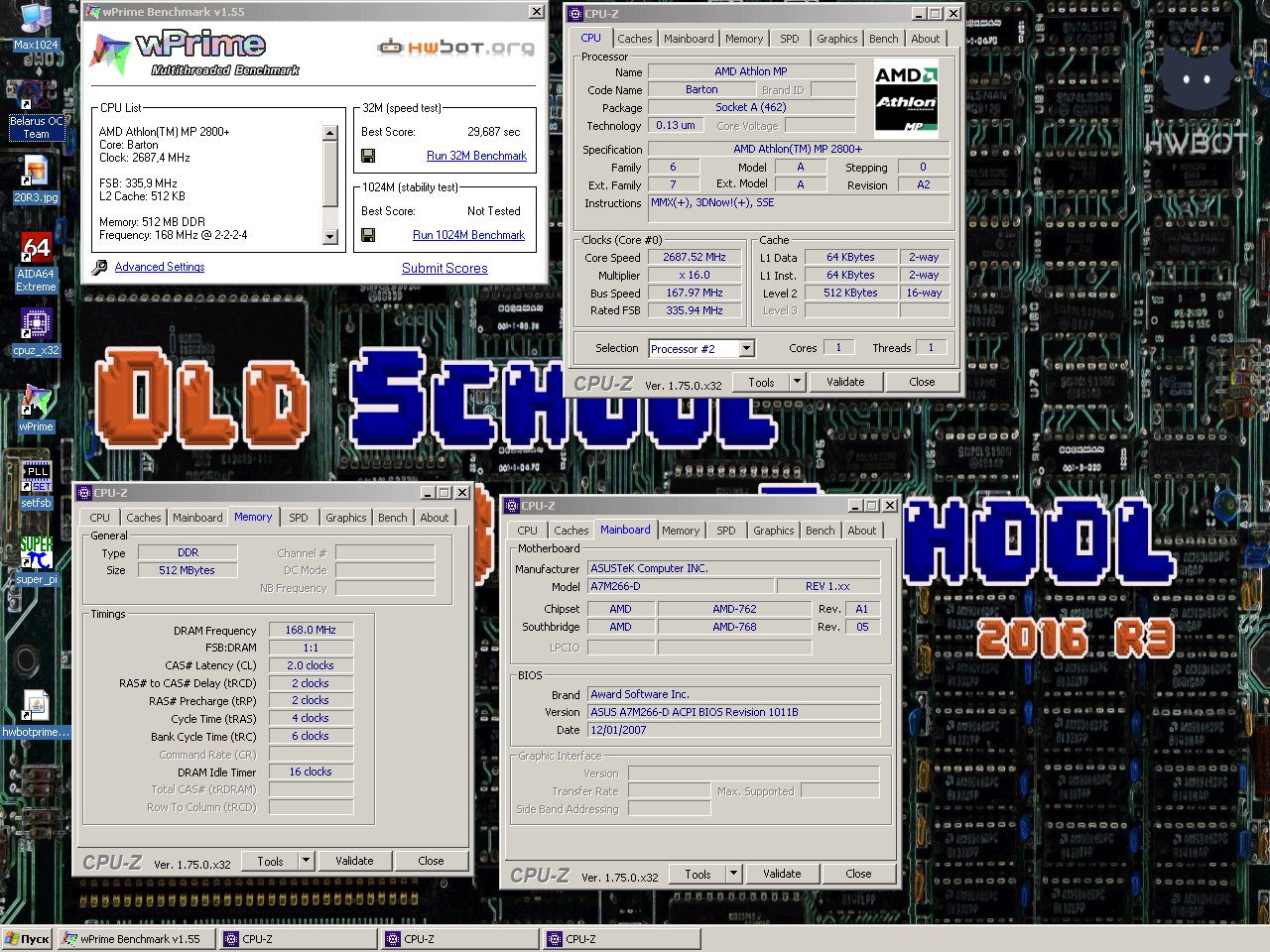Click the wPrime title bar icon
This screenshot has width=1270, height=952.
[x=93, y=12]
